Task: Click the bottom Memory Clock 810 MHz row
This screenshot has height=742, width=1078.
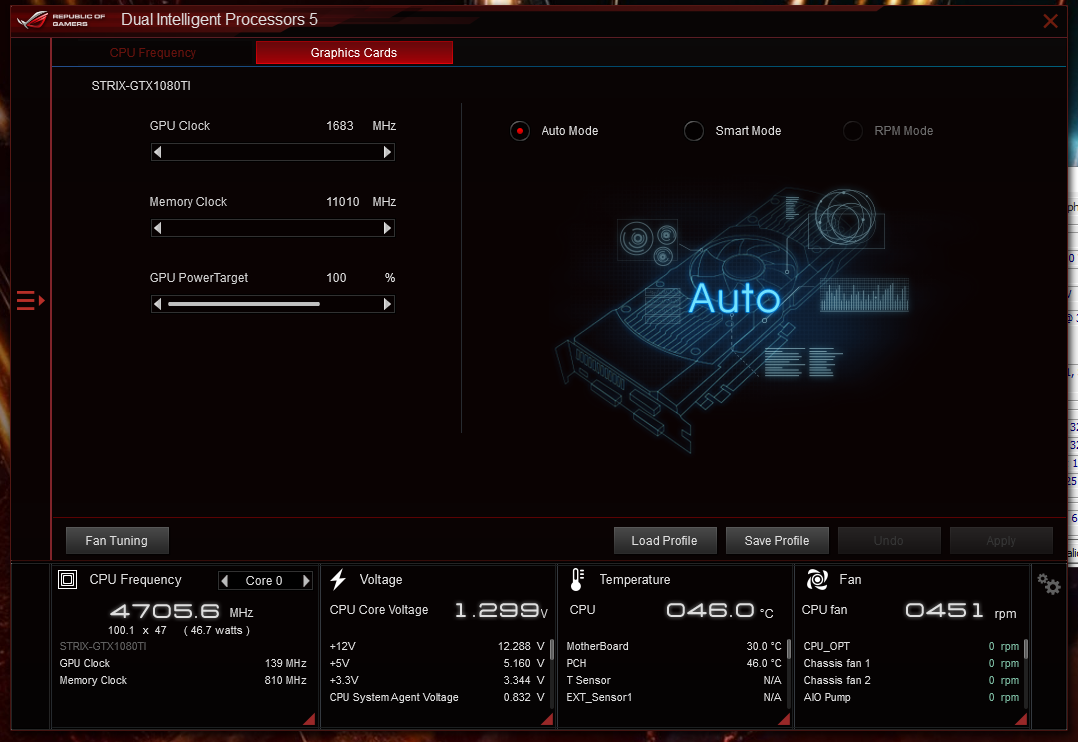Action: [183, 680]
